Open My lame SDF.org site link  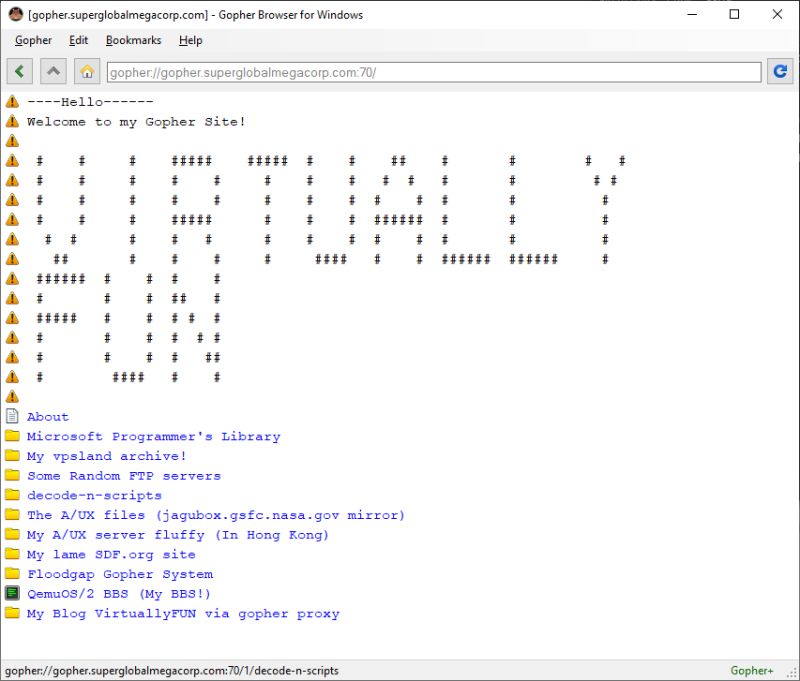click(x=111, y=554)
